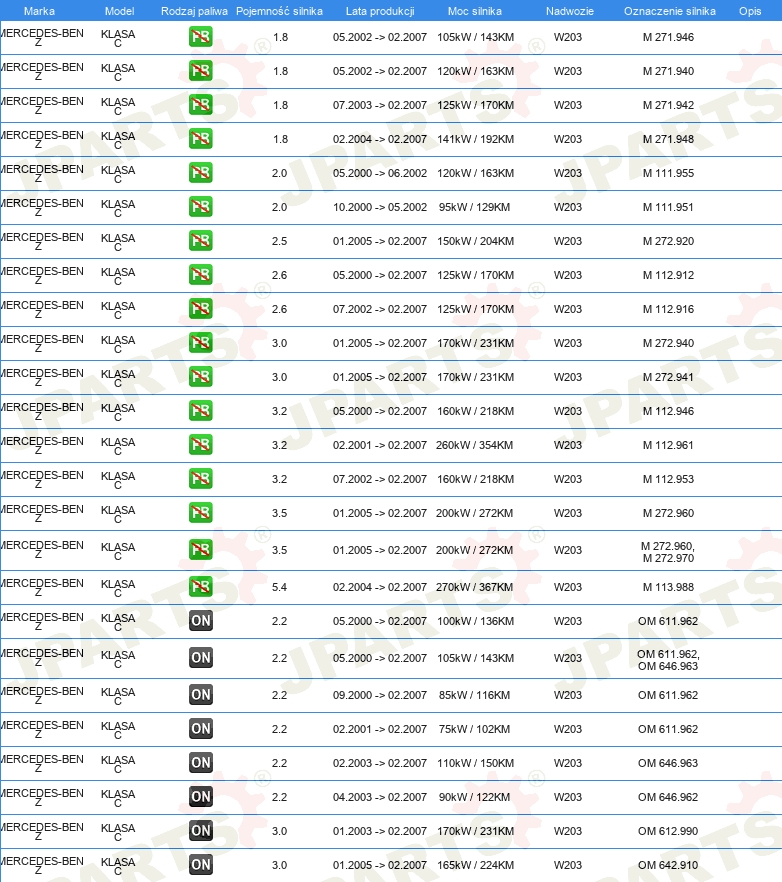Click diesel ON icon in OM 646.963 110kW row

tap(201, 763)
